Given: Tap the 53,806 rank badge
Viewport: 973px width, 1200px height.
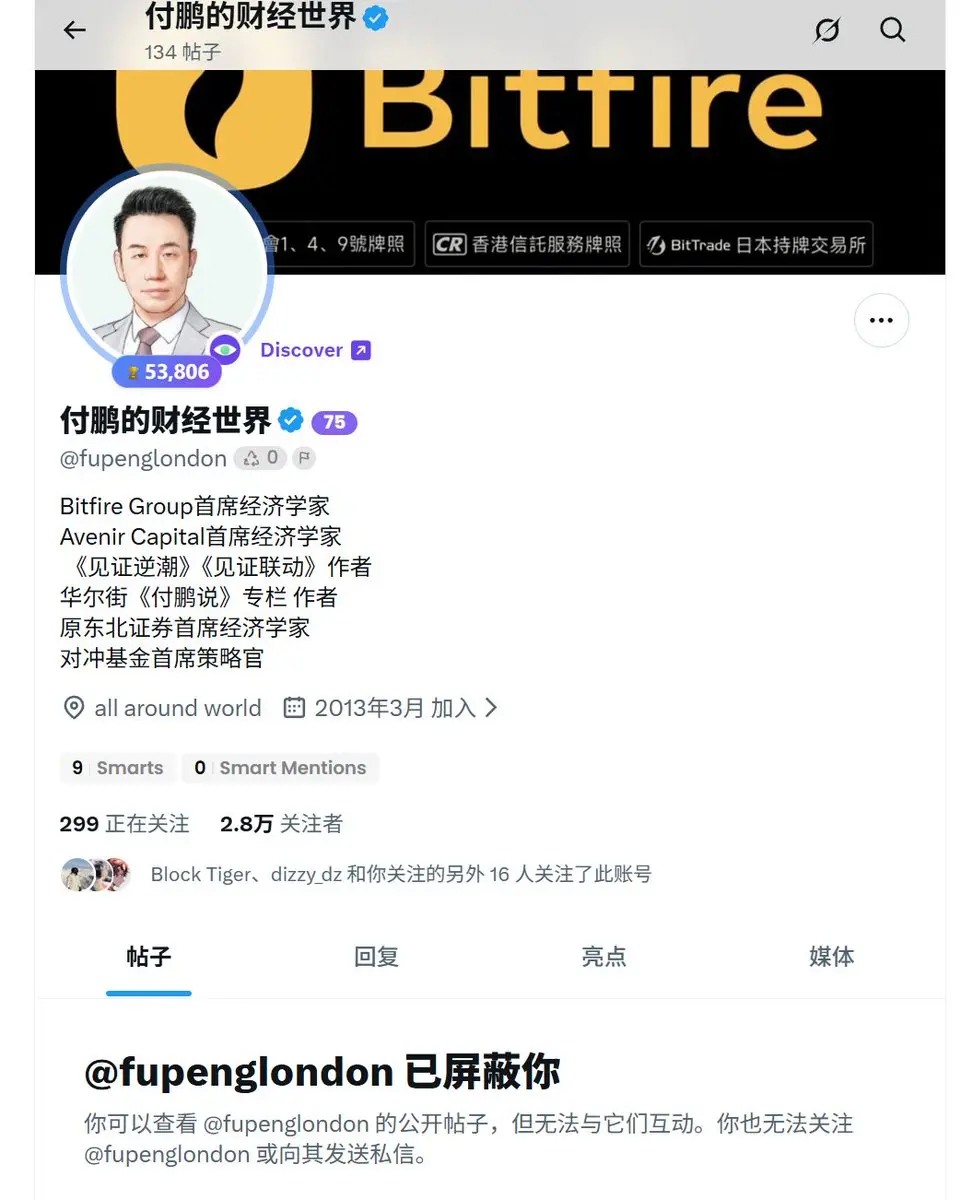Looking at the screenshot, I should coord(166,372).
